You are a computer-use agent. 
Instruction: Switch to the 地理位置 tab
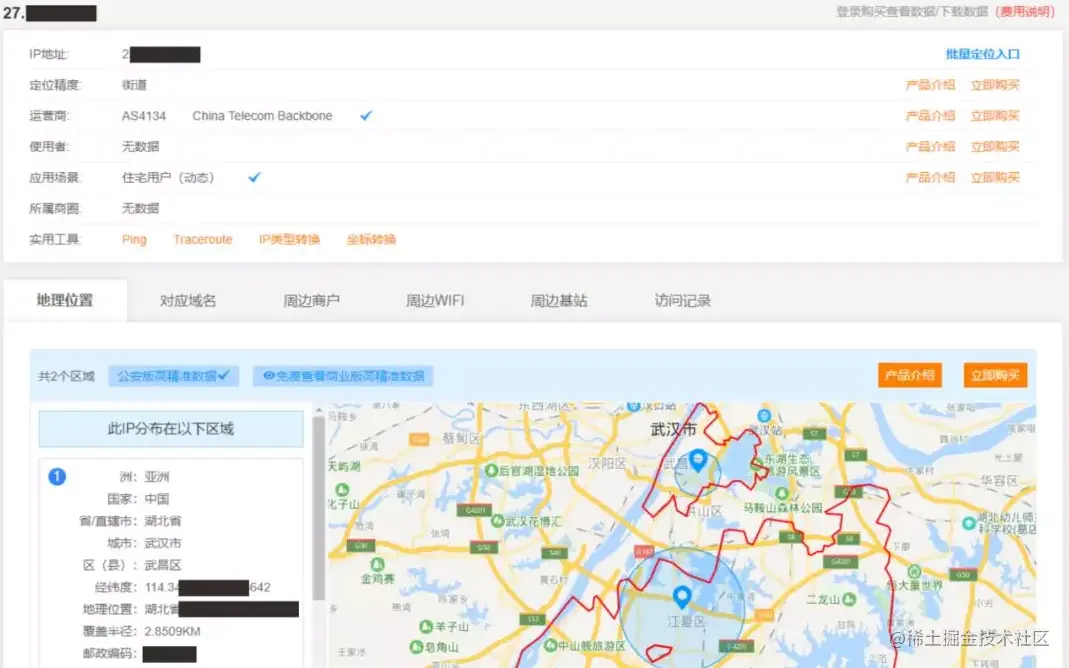[65, 300]
